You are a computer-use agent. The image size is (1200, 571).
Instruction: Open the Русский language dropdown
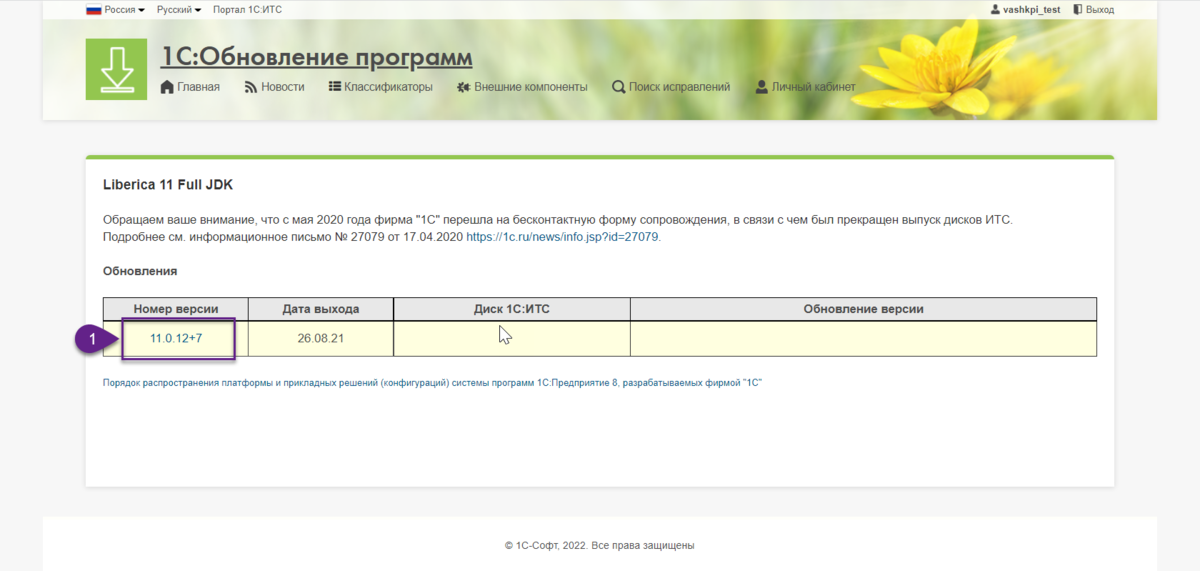tap(179, 9)
